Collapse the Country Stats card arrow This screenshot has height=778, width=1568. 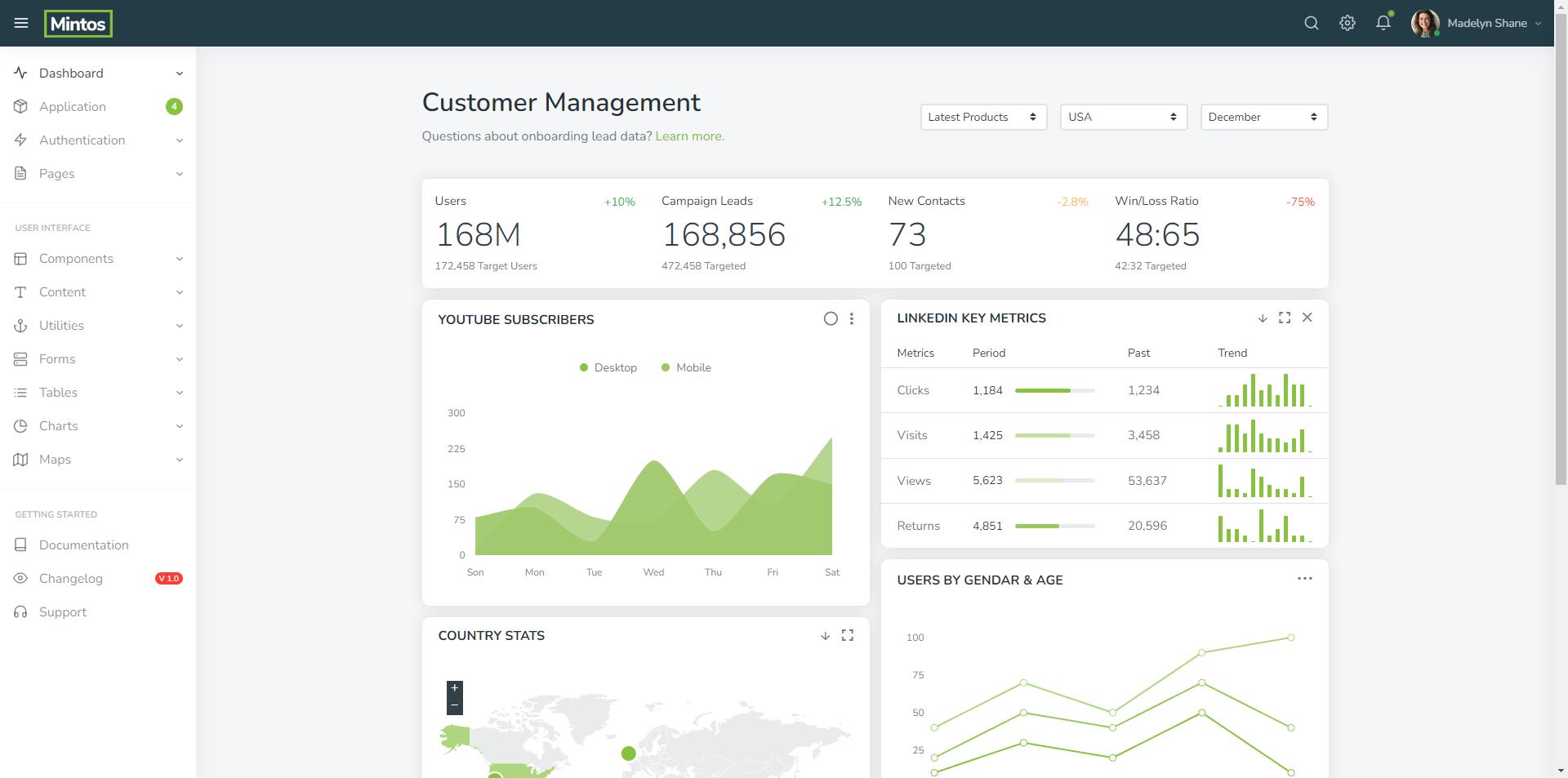click(825, 636)
